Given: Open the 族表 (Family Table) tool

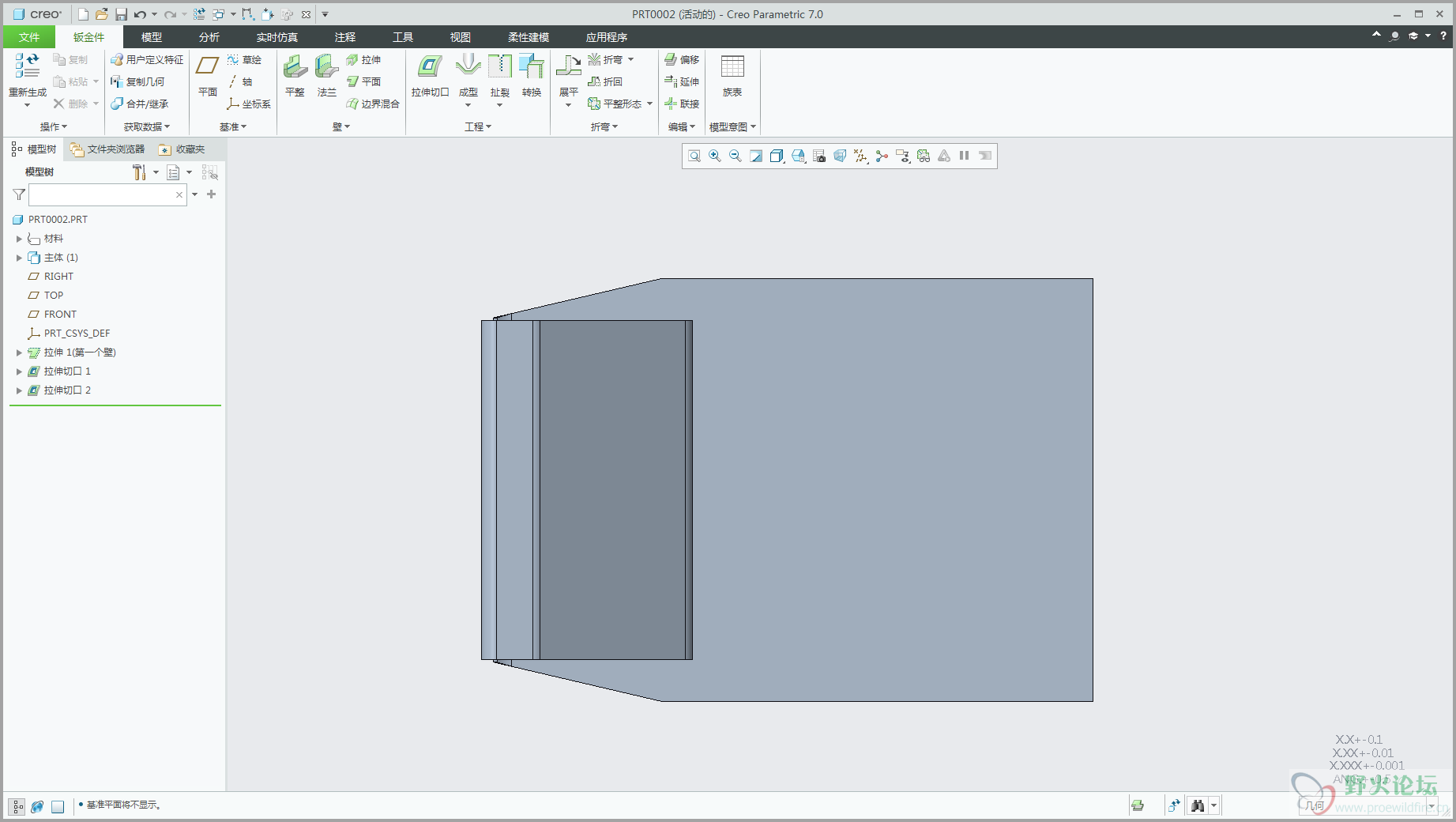Looking at the screenshot, I should (x=732, y=76).
